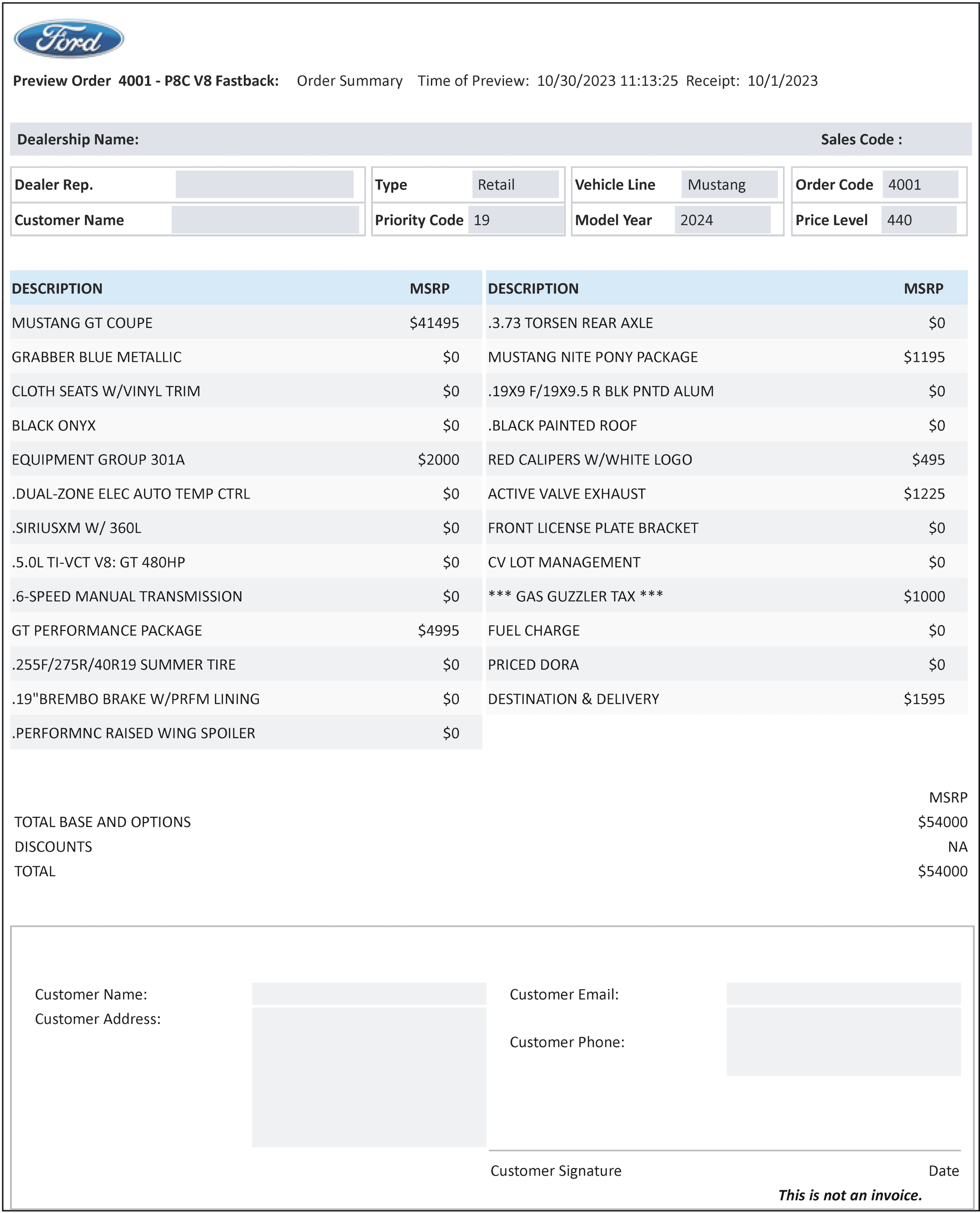
Task: Click the Receipt date 10/1/2023
Action: [x=782, y=81]
